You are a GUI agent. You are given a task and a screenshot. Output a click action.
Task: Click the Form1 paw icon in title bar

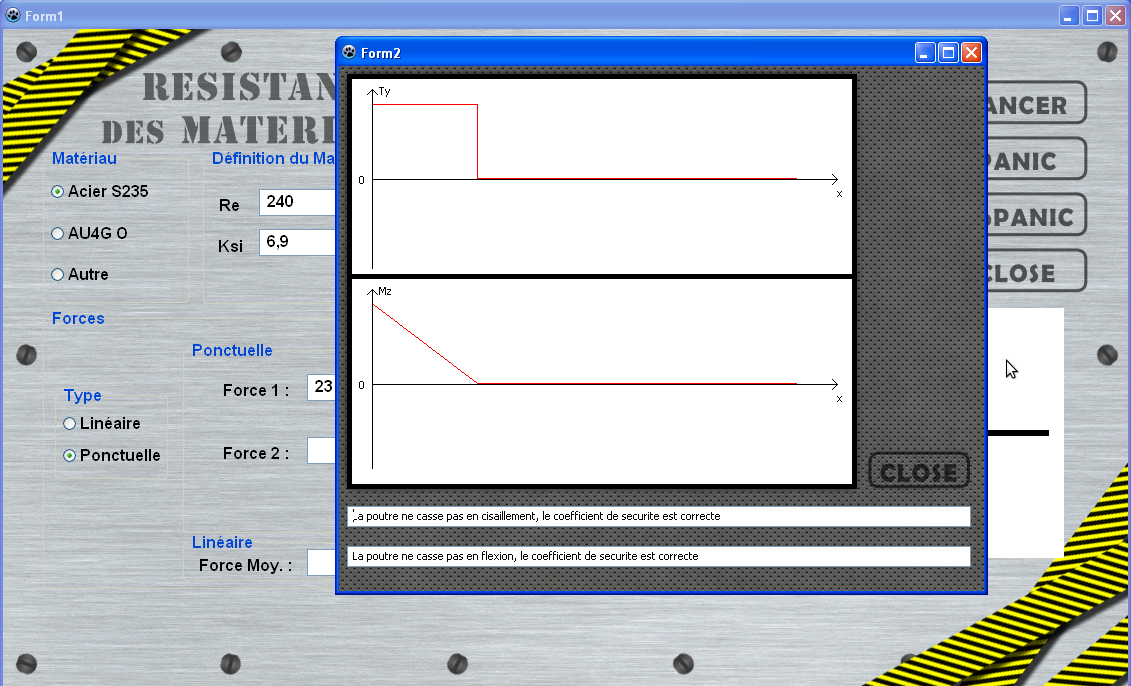[x=13, y=15]
